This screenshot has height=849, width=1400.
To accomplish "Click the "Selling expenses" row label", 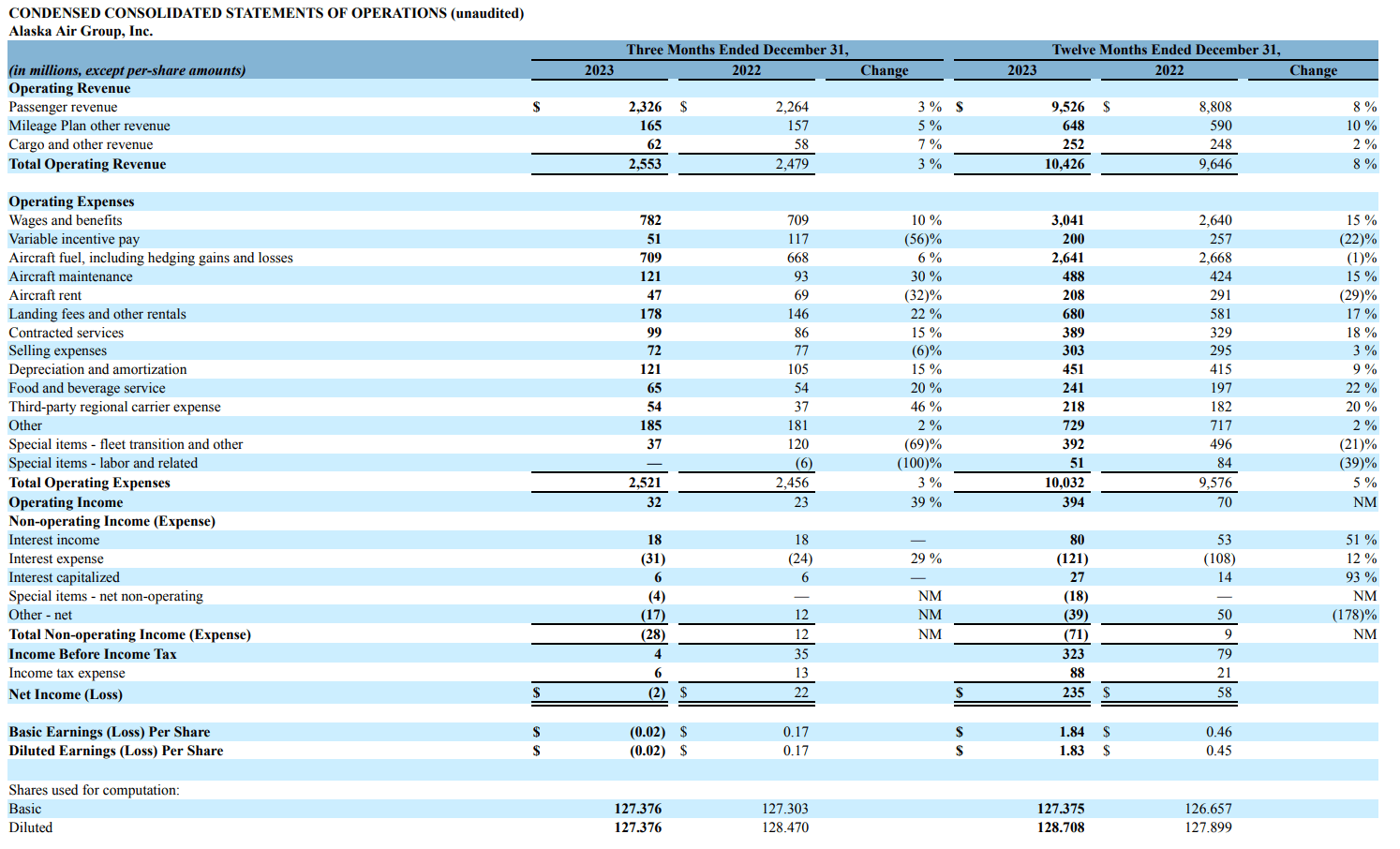I will tap(57, 350).
